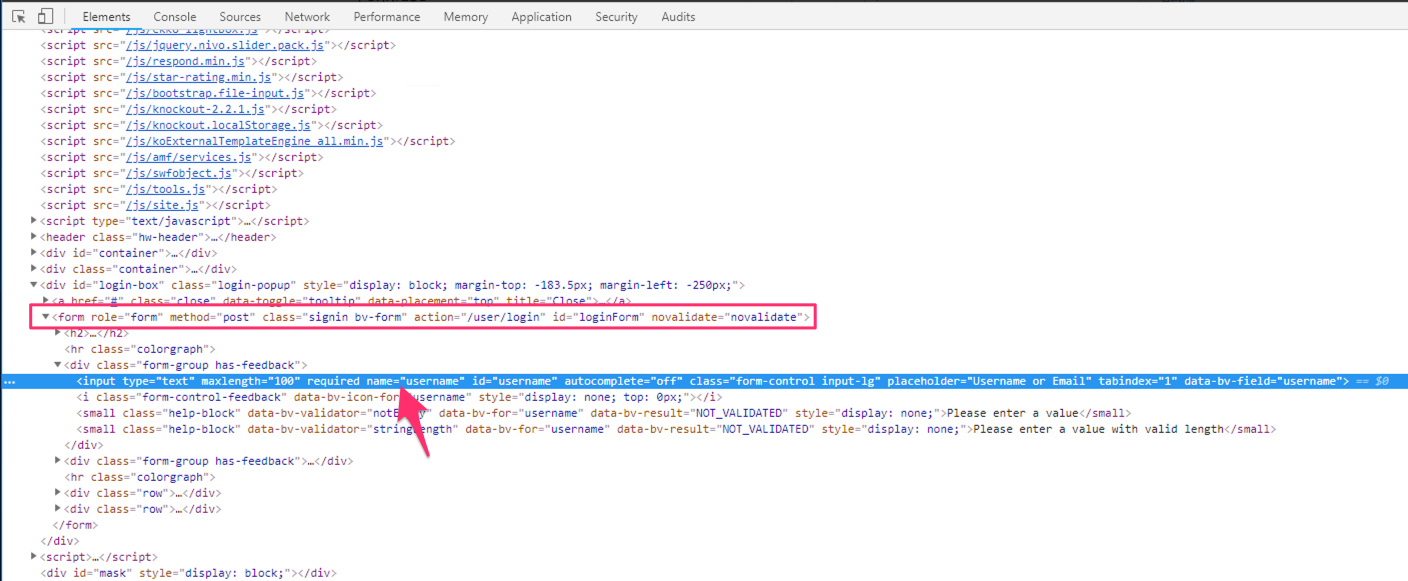Viewport: 1408px width, 581px height.
Task: Open the Audits tab
Action: pos(678,17)
